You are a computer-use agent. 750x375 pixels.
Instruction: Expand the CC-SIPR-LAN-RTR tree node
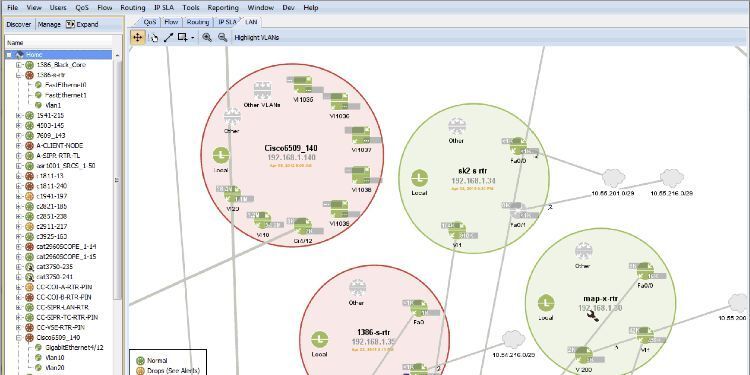[x=19, y=307]
